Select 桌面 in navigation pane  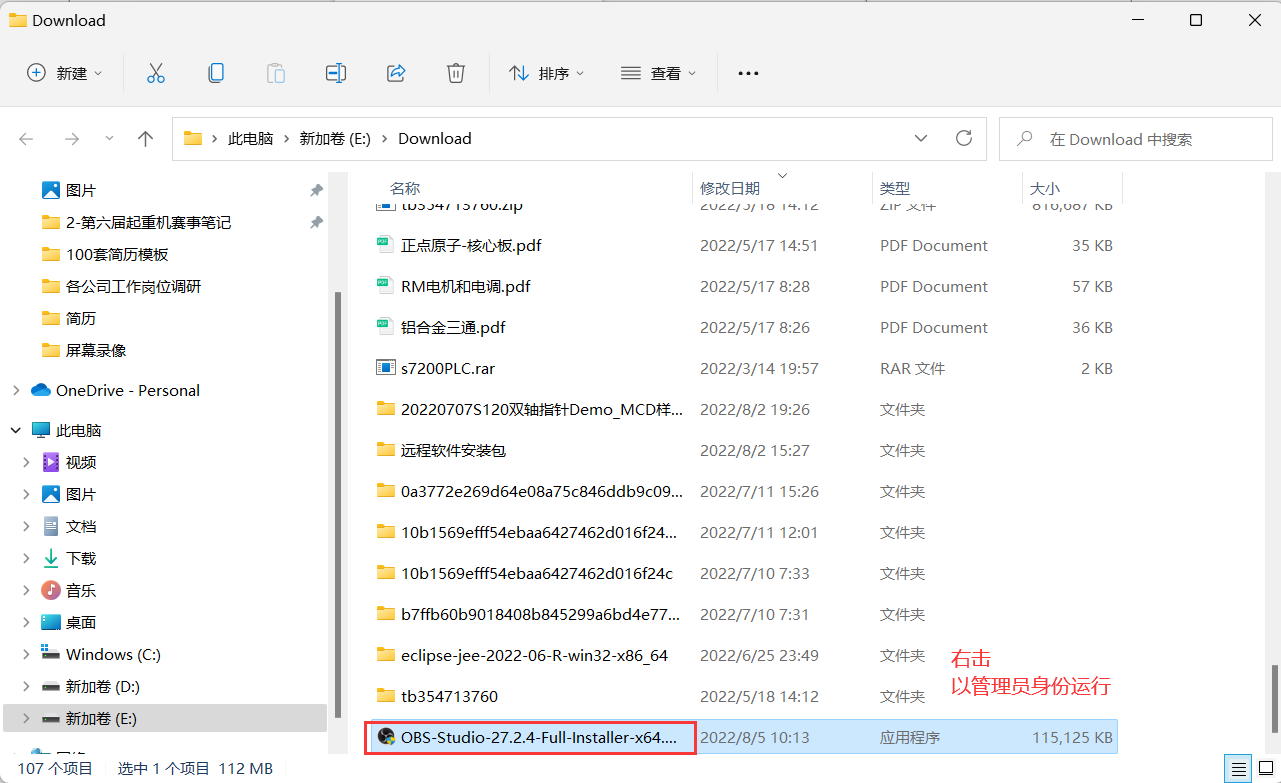tap(81, 622)
